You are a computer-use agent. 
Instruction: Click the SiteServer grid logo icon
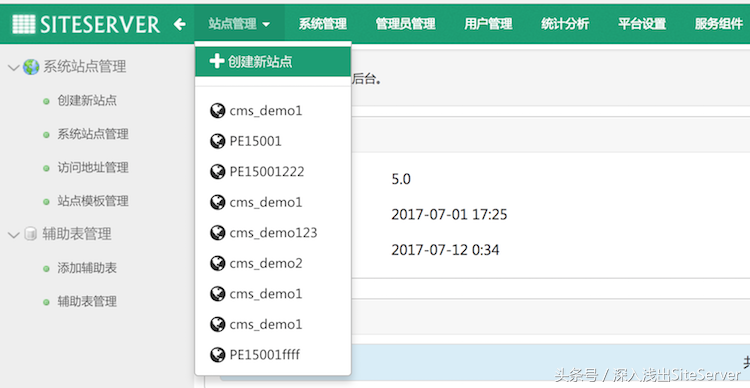(x=23, y=24)
